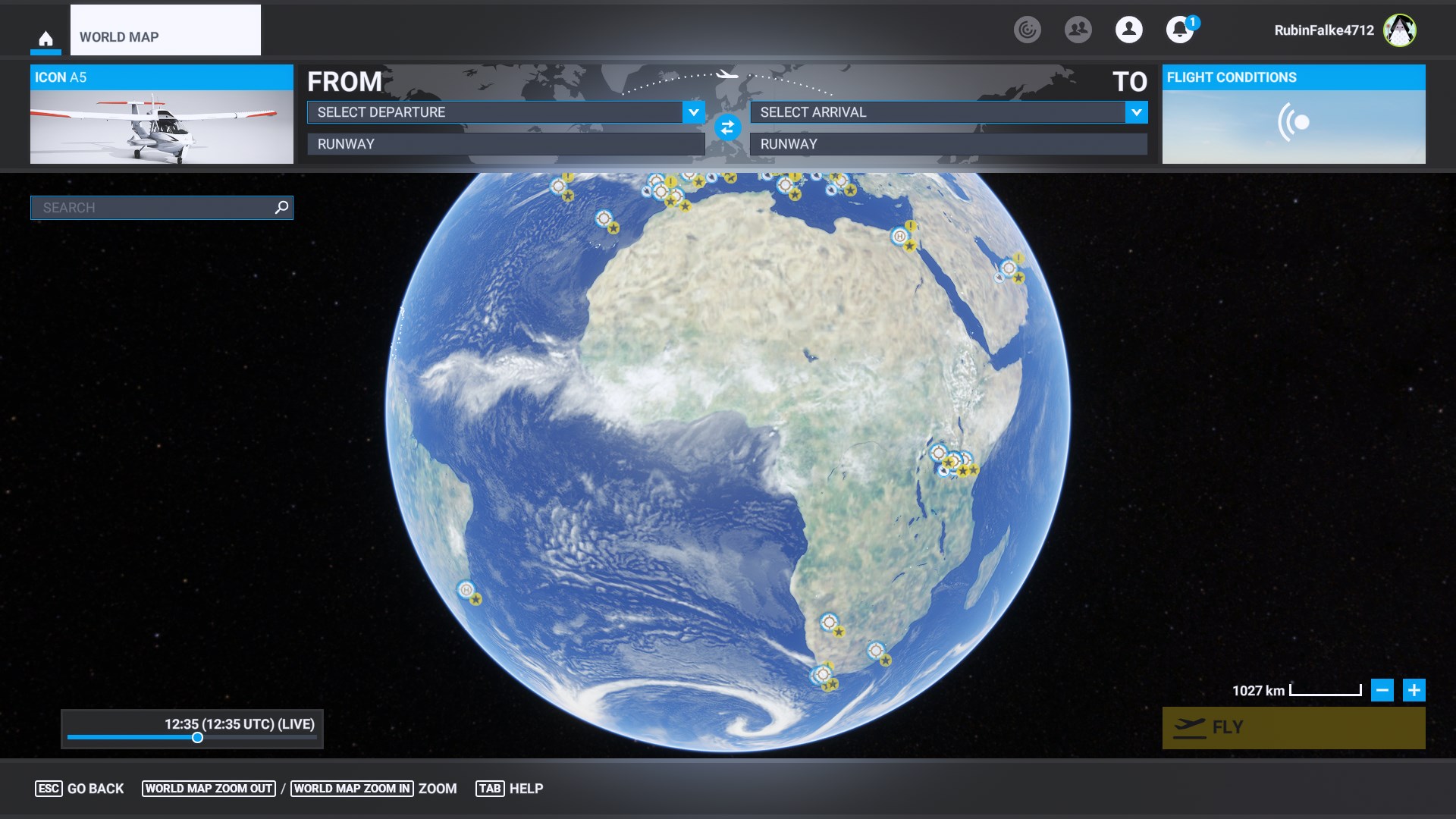This screenshot has width=1456, height=819.
Task: Zoom out map with minus button
Action: point(1382,690)
